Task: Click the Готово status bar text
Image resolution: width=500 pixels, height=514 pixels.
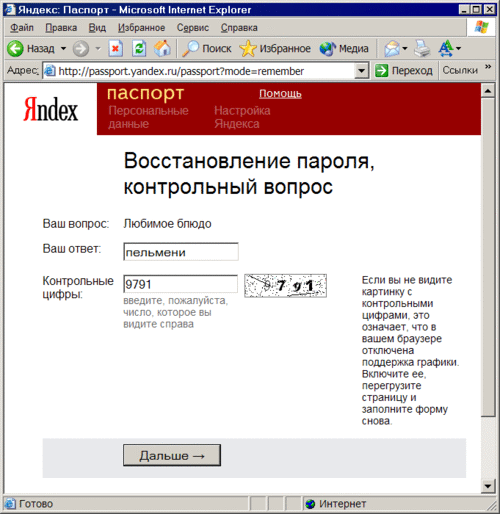Action: point(36,504)
